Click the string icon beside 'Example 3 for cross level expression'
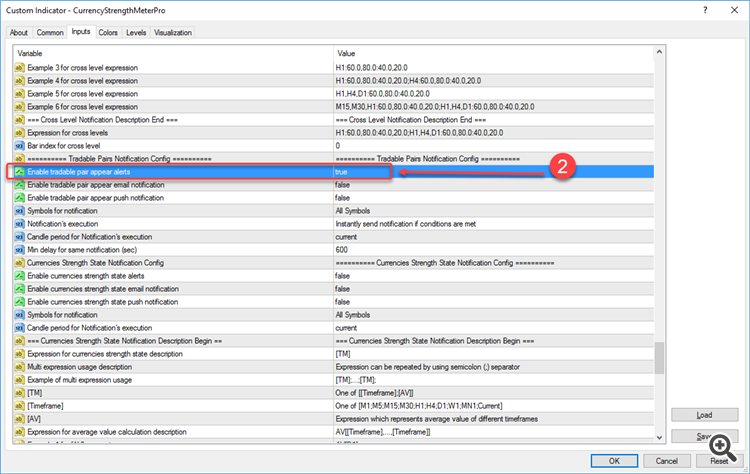 19,68
